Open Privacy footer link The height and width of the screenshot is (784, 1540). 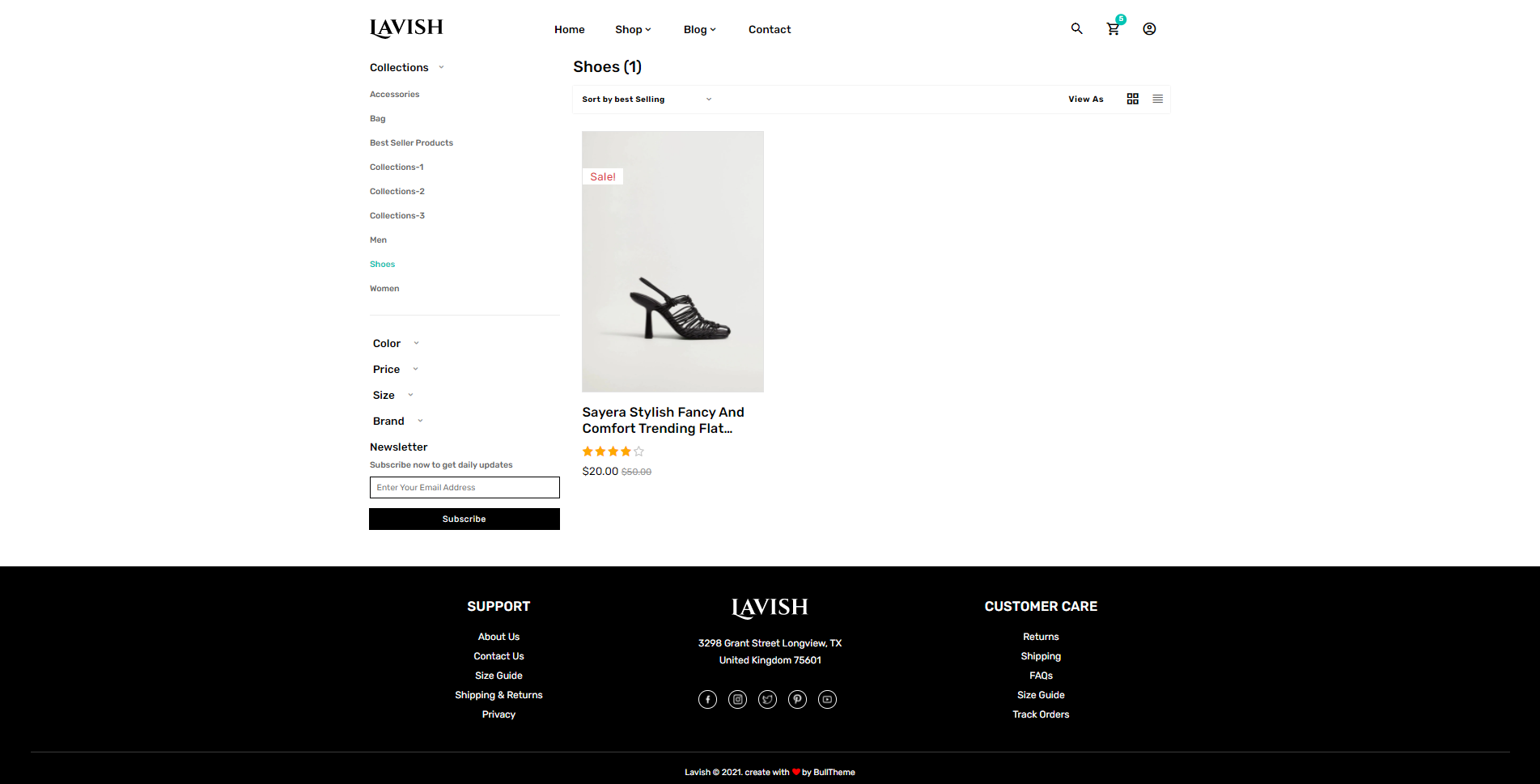pos(498,714)
